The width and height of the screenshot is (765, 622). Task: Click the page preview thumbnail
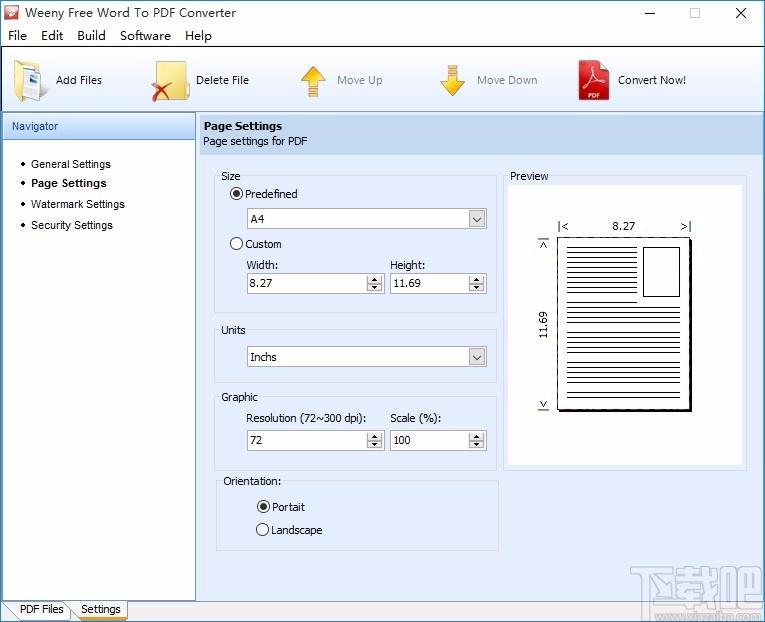tap(624, 324)
